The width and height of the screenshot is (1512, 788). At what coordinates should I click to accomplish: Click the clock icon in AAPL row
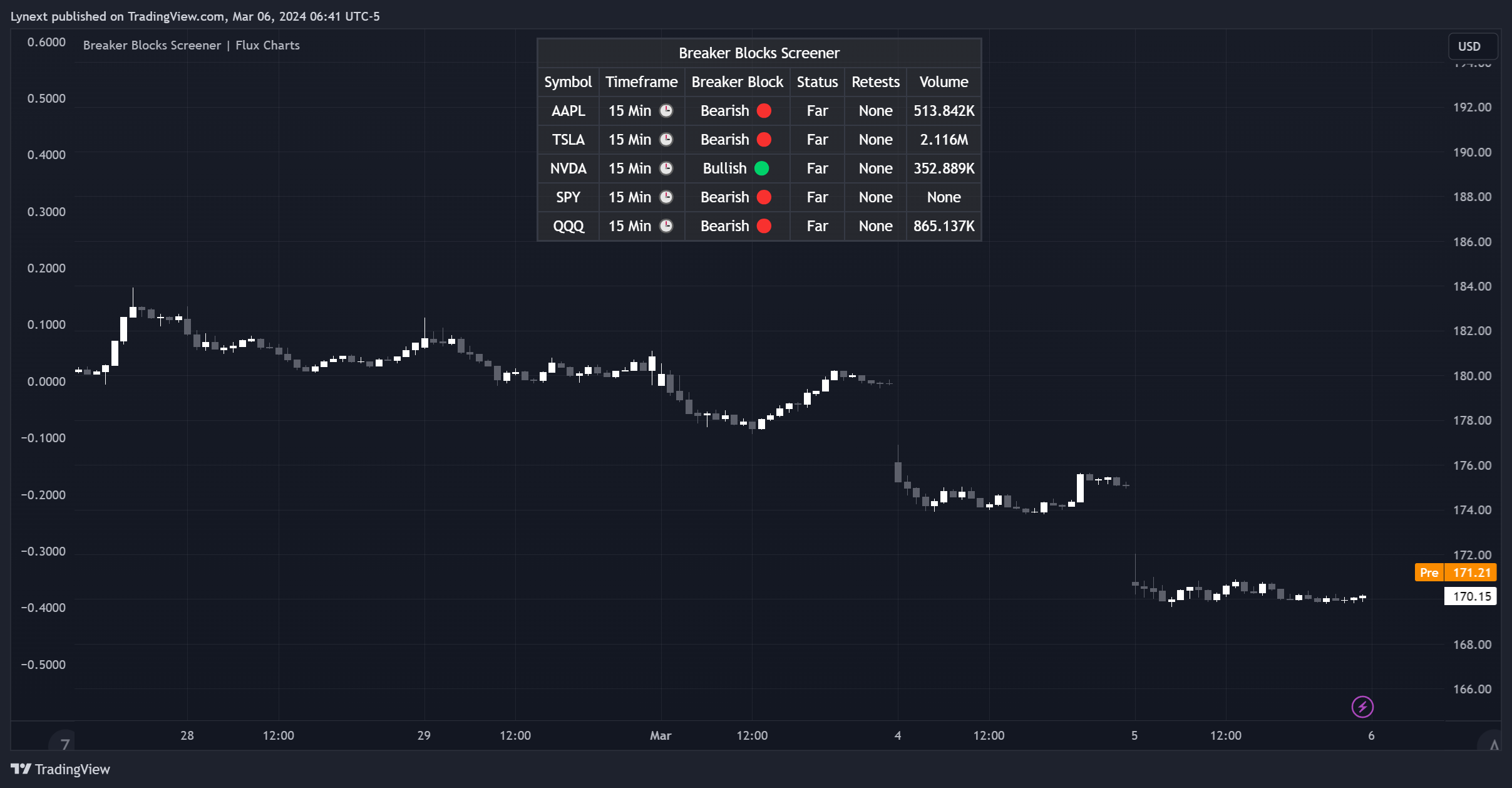pyautogui.click(x=666, y=110)
